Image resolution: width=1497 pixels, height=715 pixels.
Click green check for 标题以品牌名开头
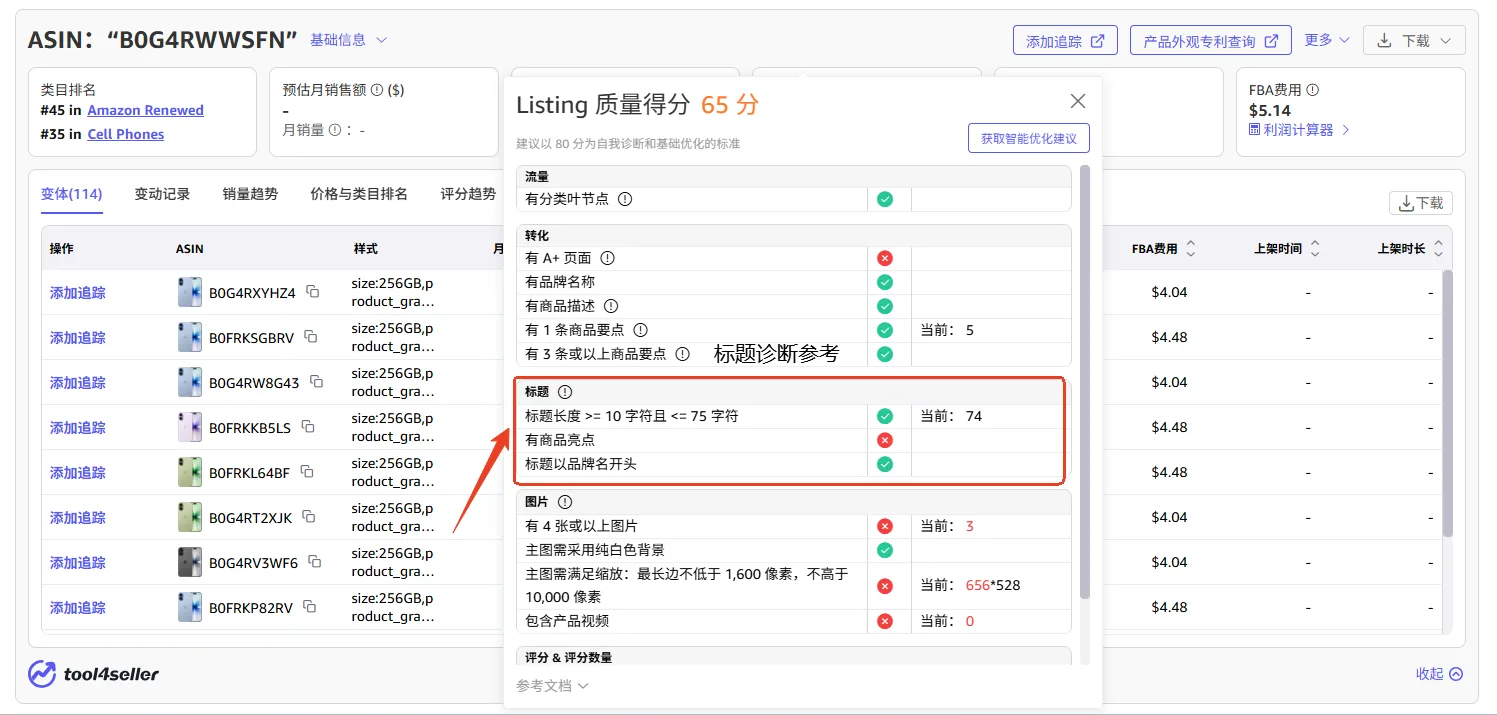point(884,464)
